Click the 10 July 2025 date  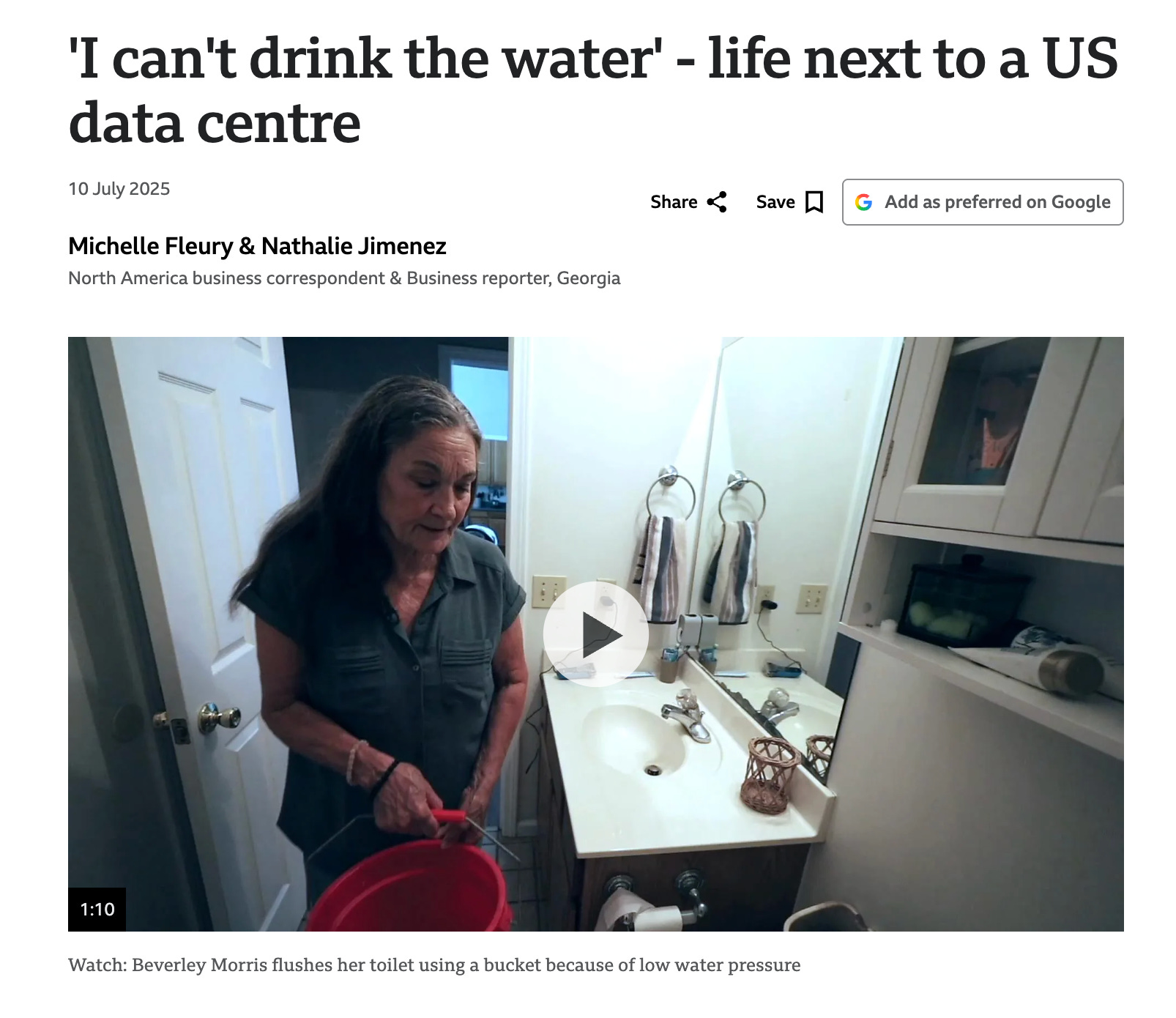click(x=119, y=189)
